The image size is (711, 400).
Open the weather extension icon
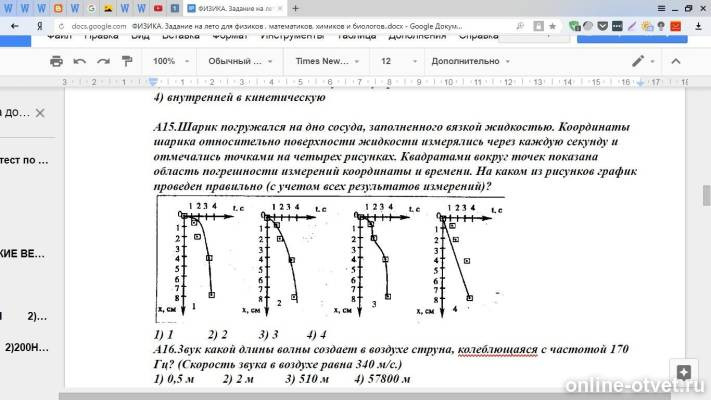(647, 26)
